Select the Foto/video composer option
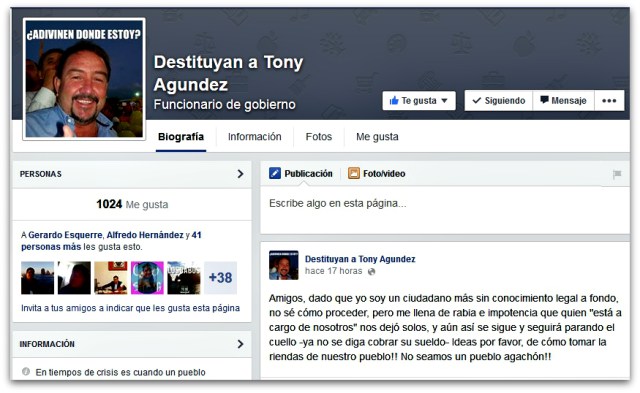The width and height of the screenshot is (640, 393). [x=376, y=173]
